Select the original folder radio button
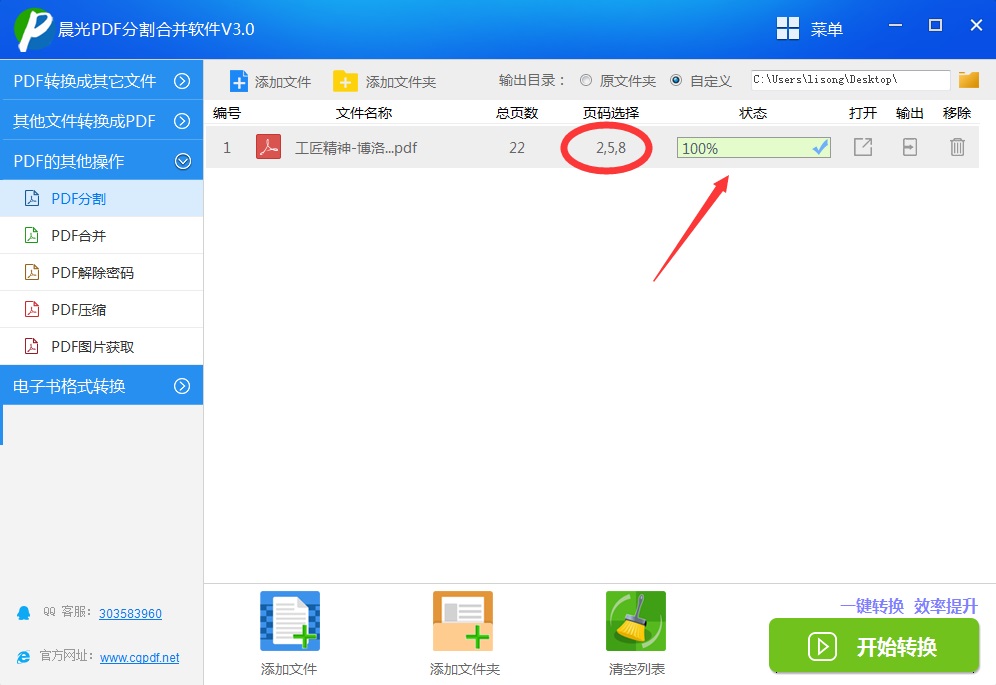 click(586, 80)
